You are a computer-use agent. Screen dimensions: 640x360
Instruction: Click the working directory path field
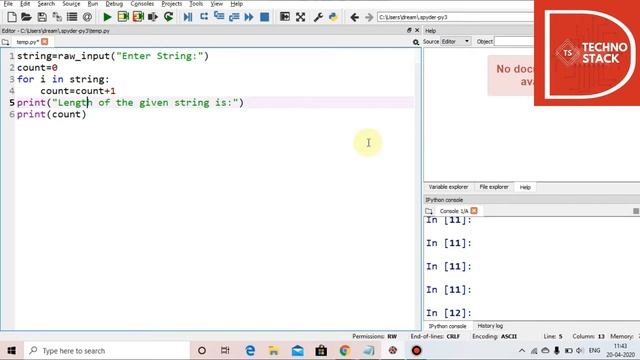pos(455,17)
